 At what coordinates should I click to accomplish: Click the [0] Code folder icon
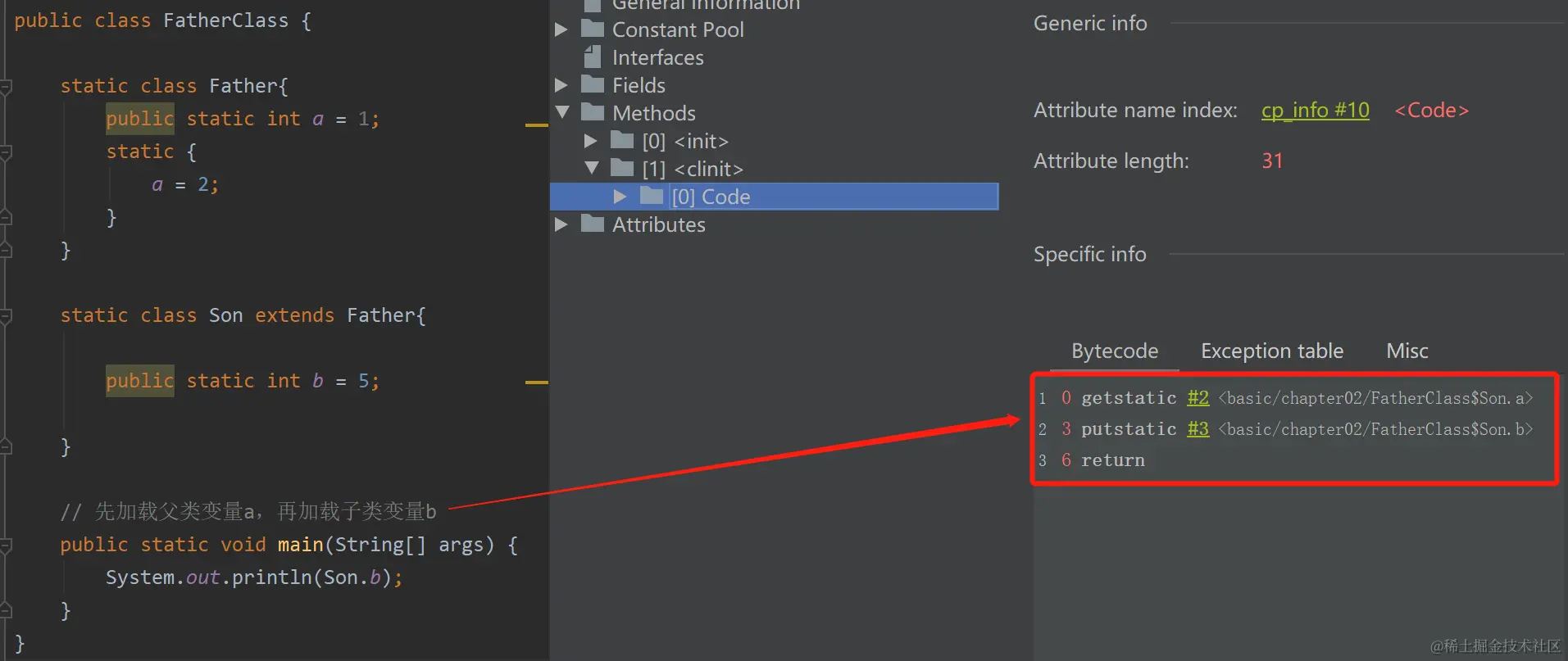(x=652, y=196)
